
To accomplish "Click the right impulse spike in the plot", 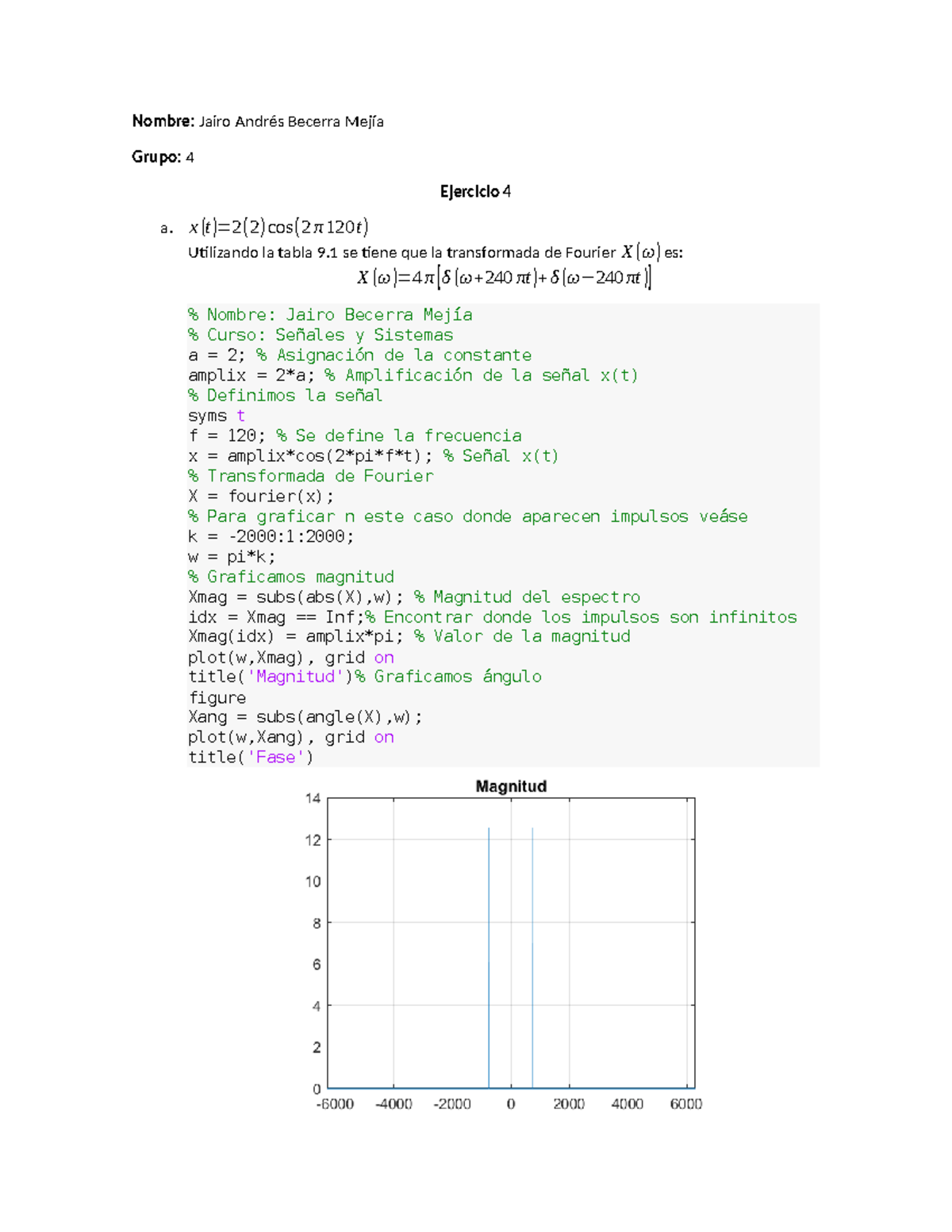I will tap(532, 952).
